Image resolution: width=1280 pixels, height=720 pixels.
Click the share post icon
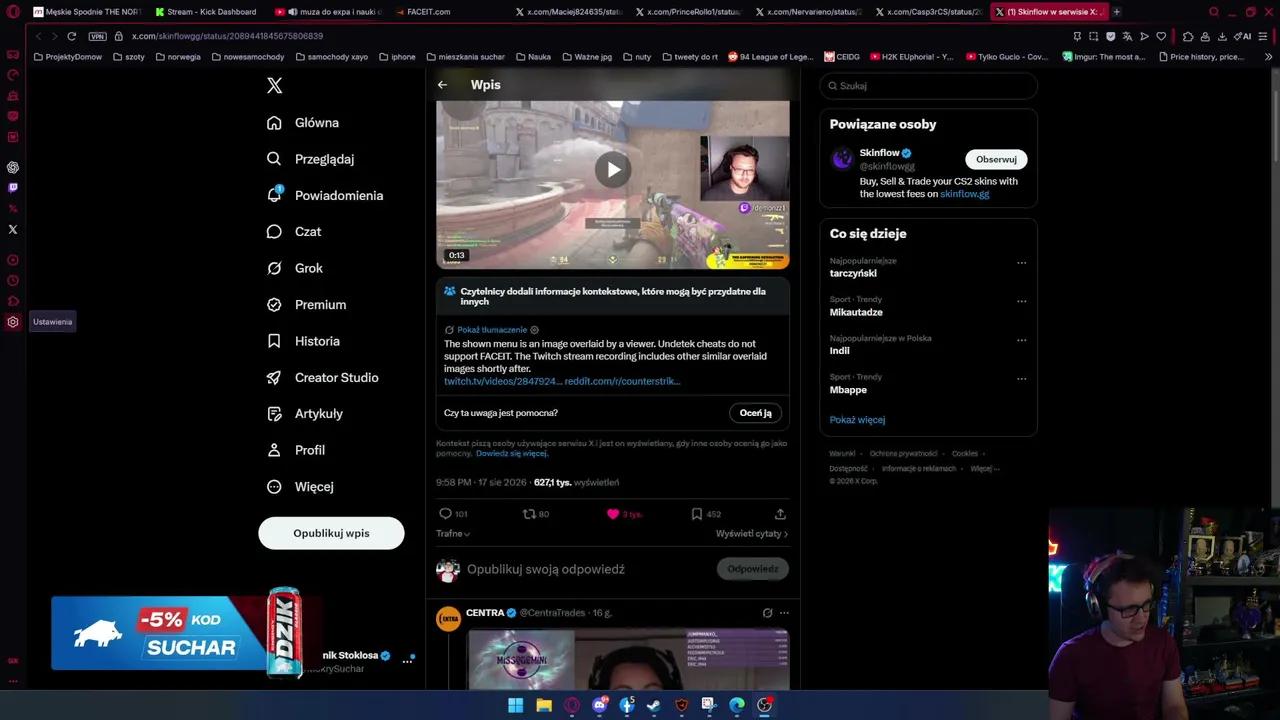(780, 514)
